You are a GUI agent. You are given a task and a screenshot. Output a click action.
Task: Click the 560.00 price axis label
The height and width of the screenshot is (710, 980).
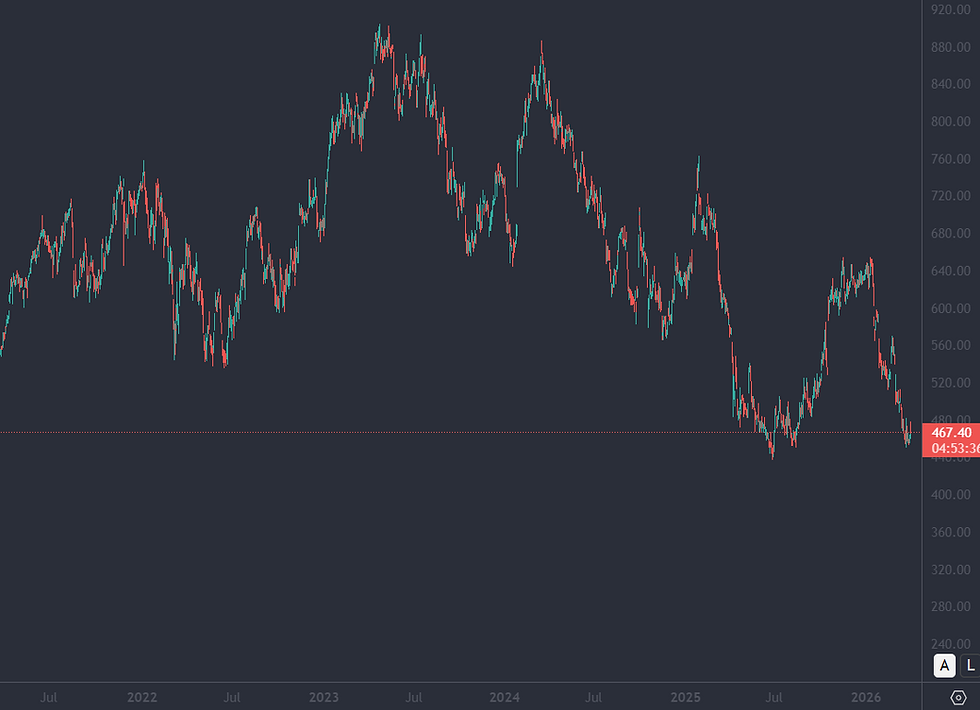[x=951, y=345]
